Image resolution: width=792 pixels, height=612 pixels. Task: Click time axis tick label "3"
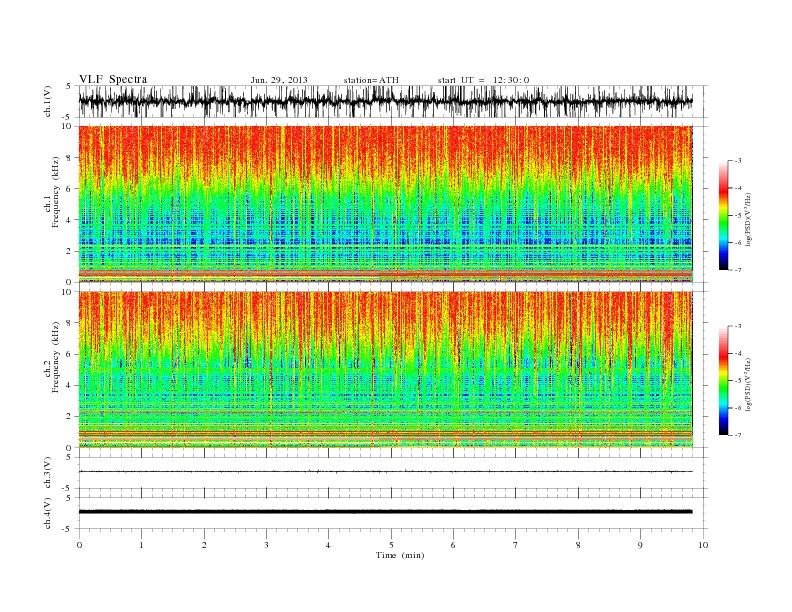coord(266,545)
